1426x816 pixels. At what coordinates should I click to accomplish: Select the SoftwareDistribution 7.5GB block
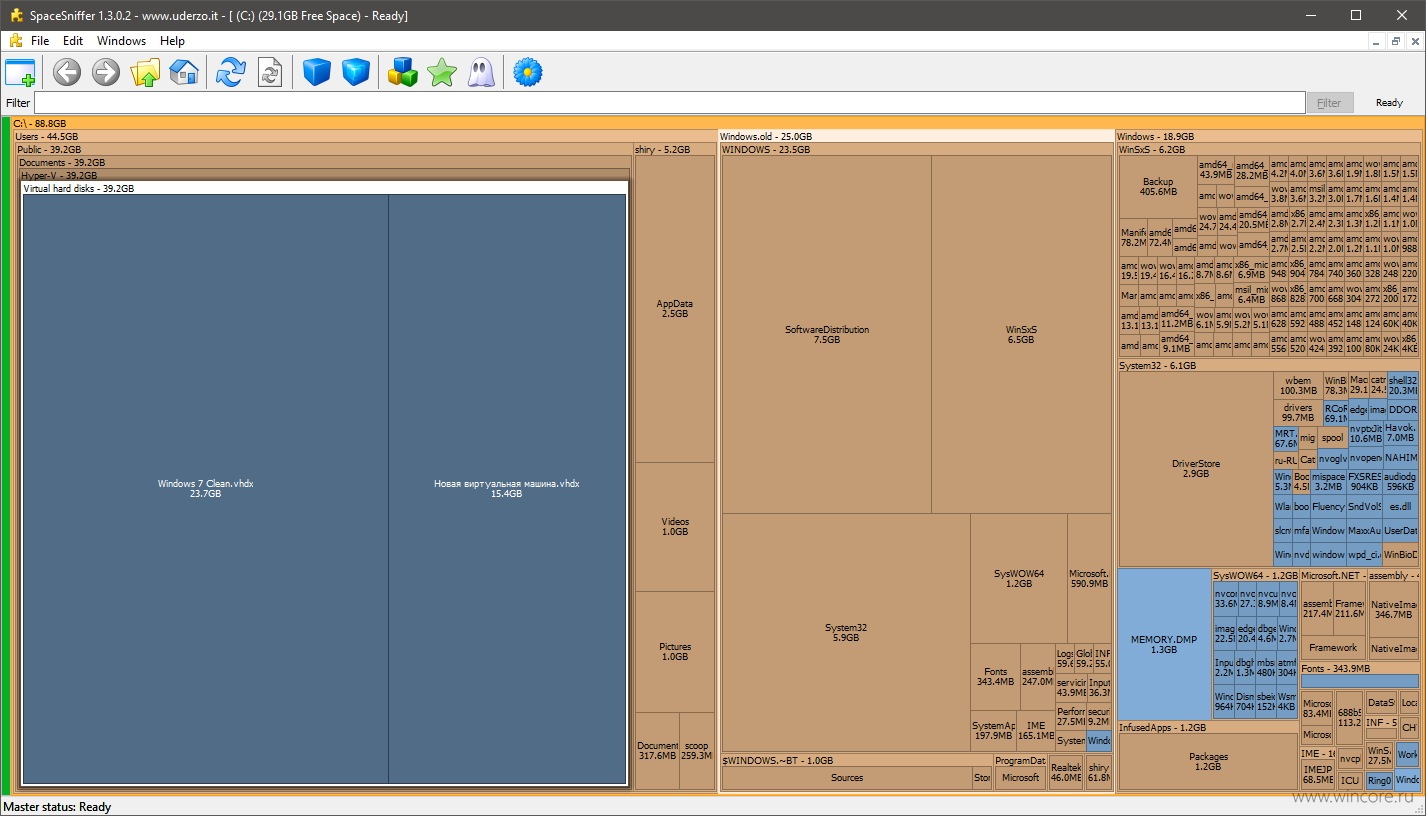[x=827, y=335]
